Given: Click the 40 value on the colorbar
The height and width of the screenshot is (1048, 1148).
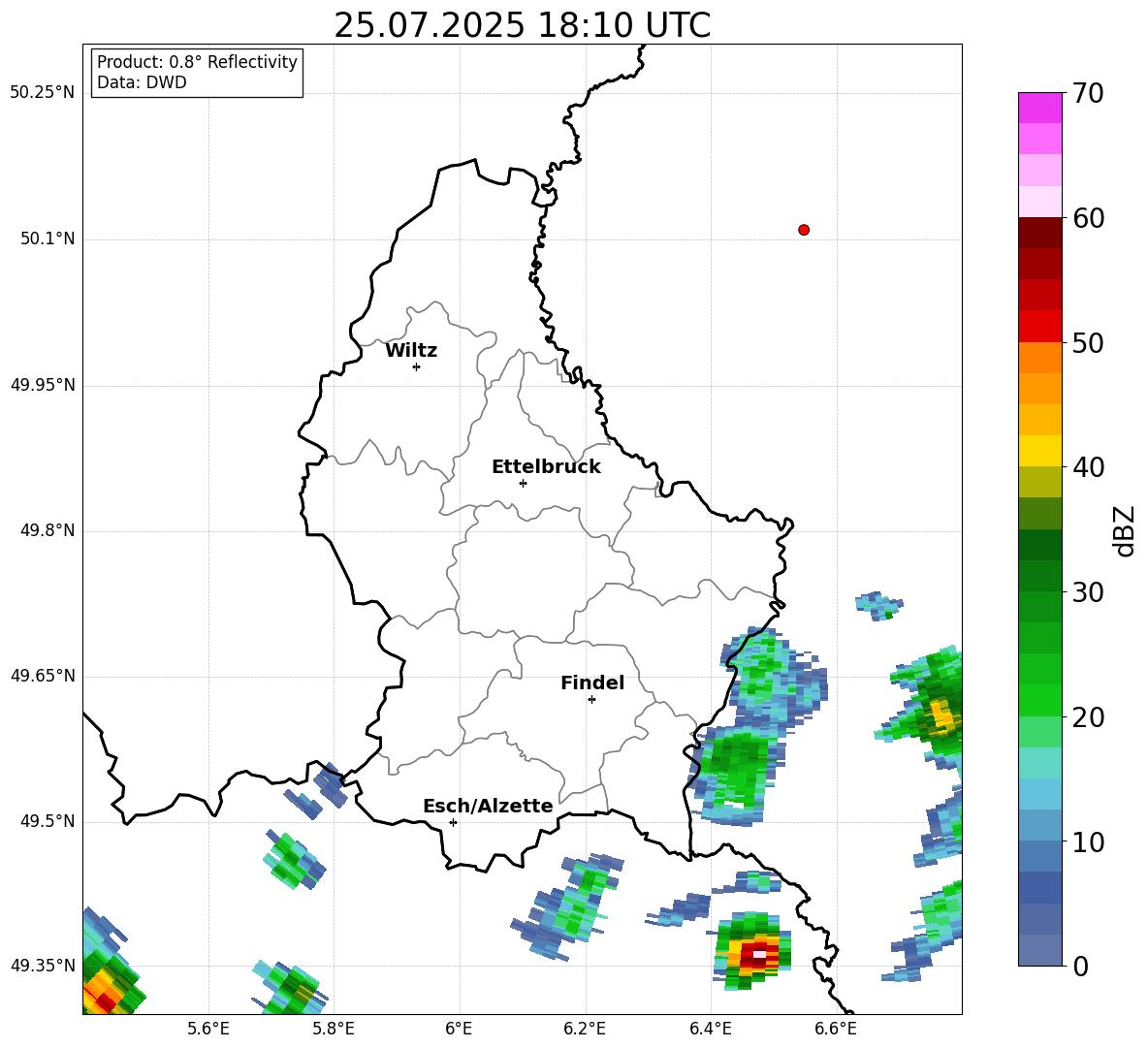Looking at the screenshot, I should [1087, 467].
